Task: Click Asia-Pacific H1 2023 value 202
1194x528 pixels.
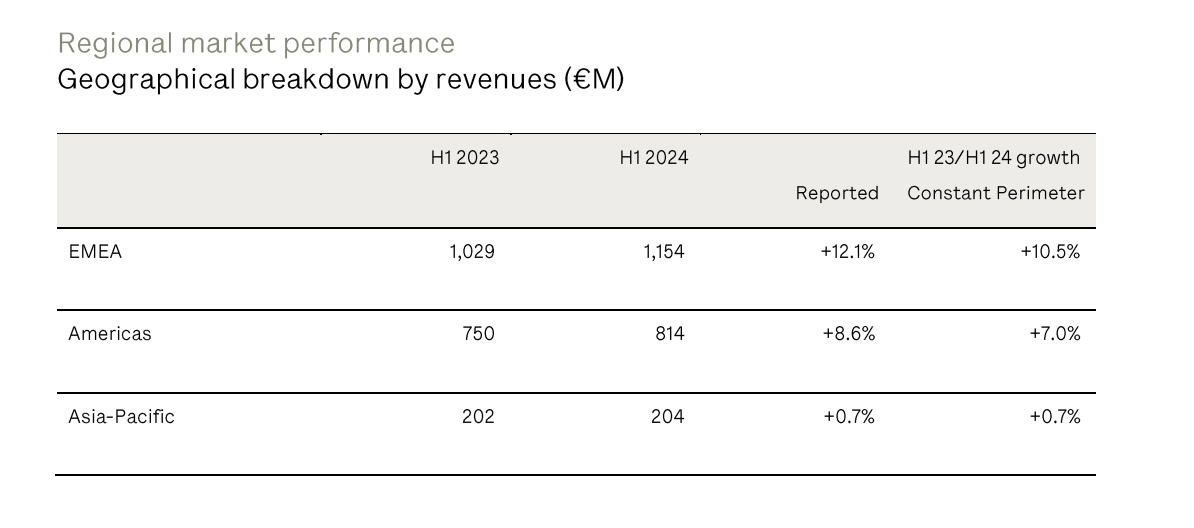Action: point(478,416)
